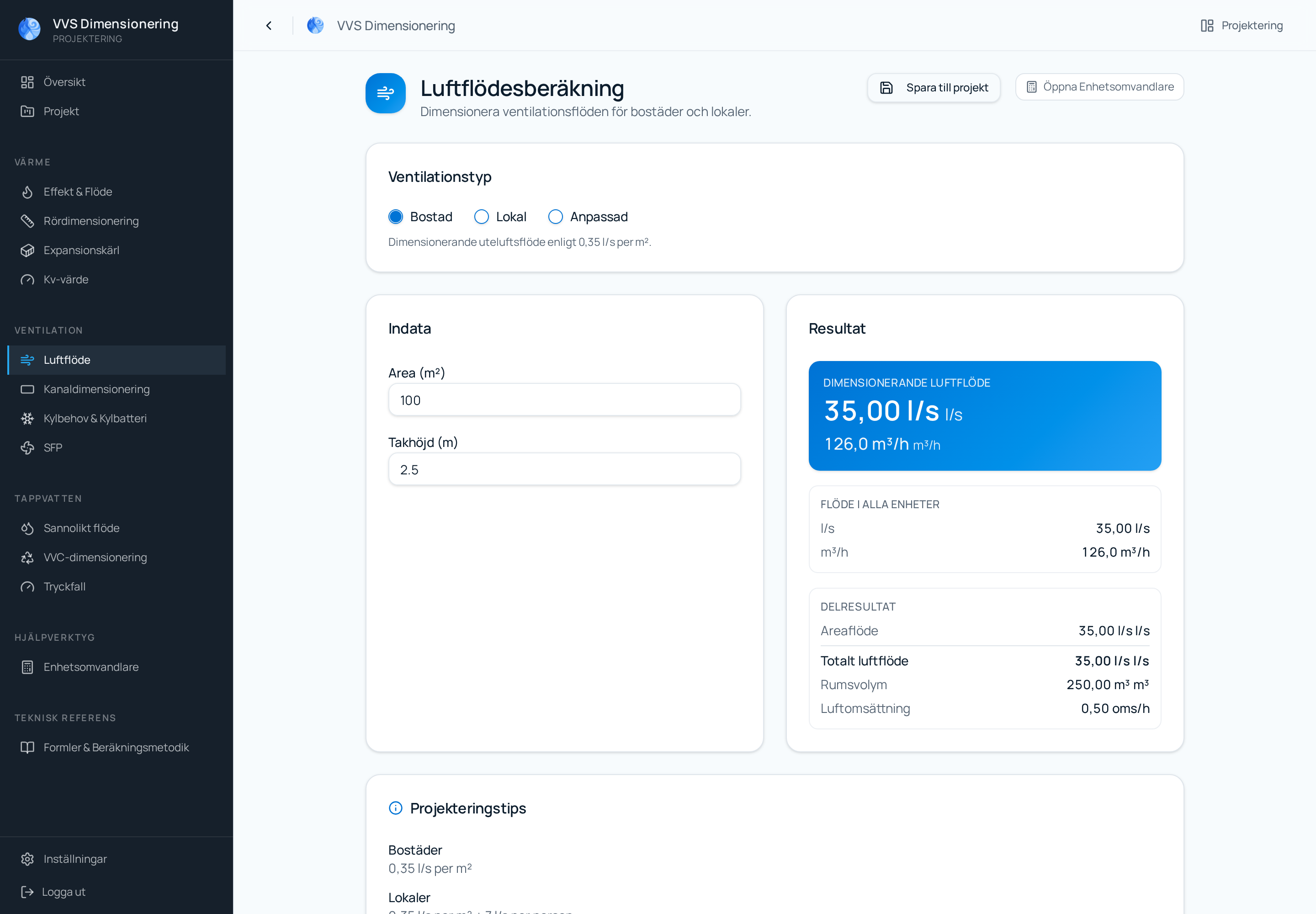Click the recycle icon for VVC-dimensionering
The height and width of the screenshot is (914, 1316).
27,557
